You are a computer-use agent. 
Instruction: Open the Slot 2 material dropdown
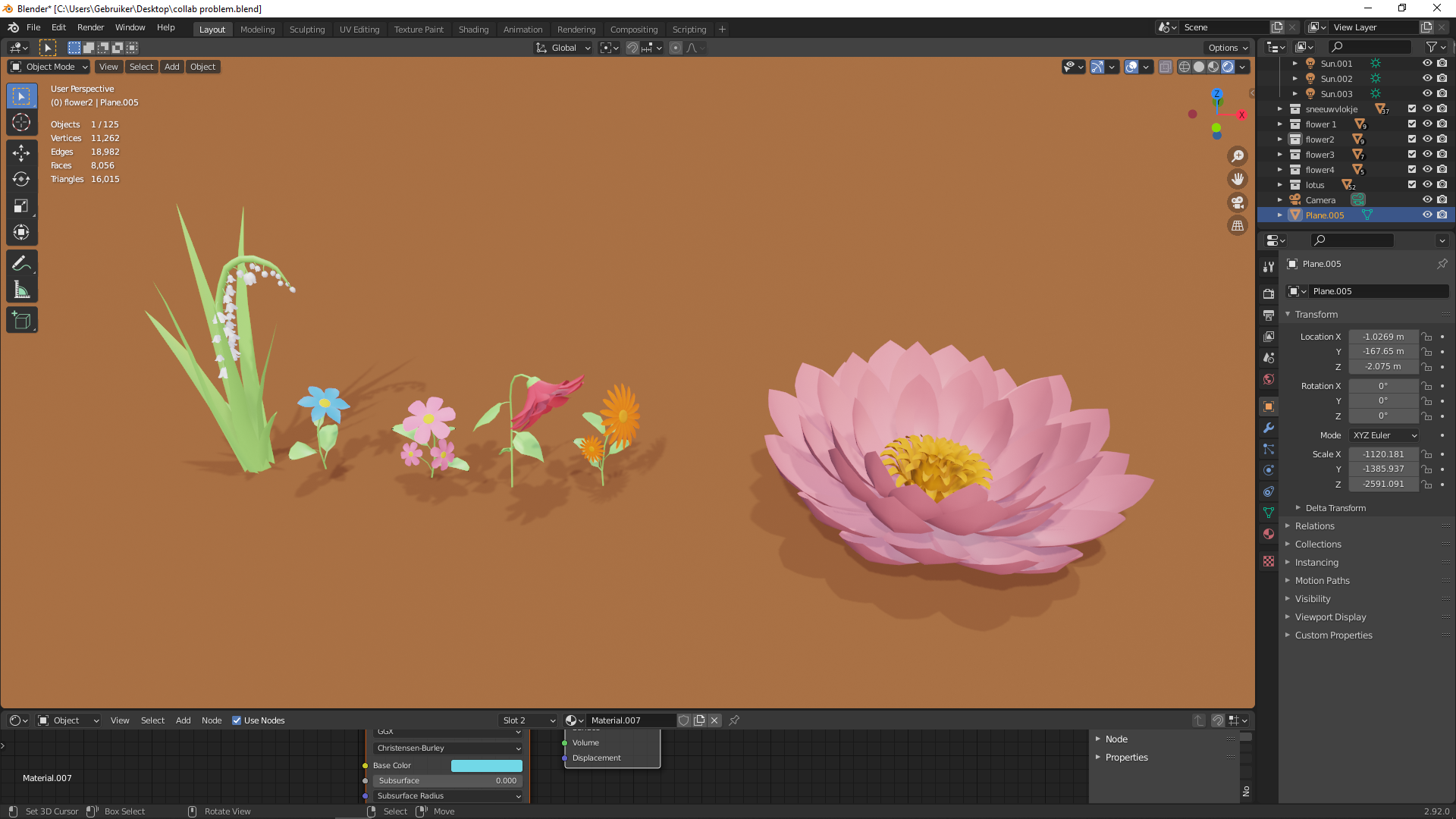pos(529,720)
